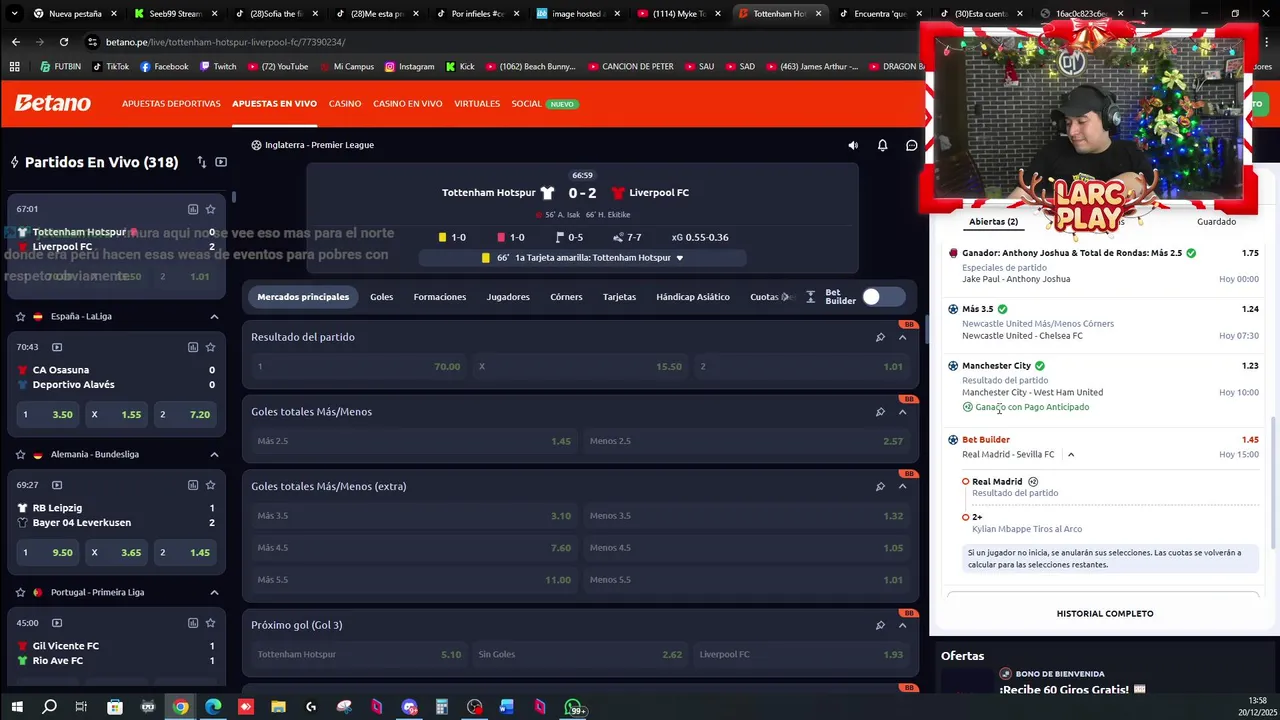Open stats icon for RB Leipzig match

193,485
